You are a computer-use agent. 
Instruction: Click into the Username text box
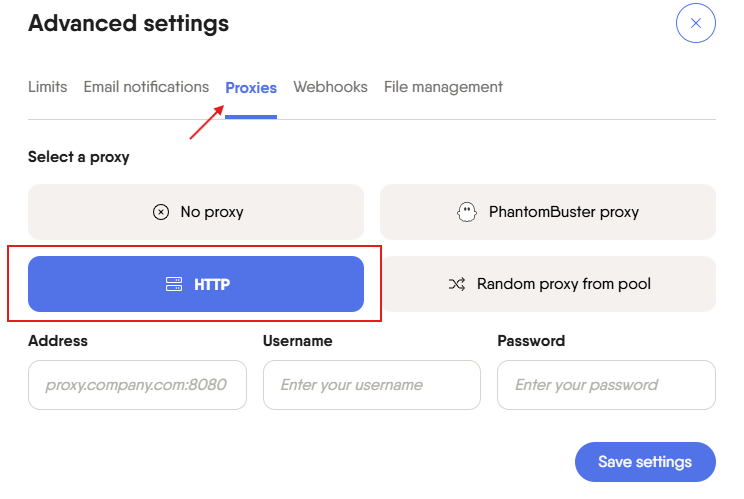371,385
